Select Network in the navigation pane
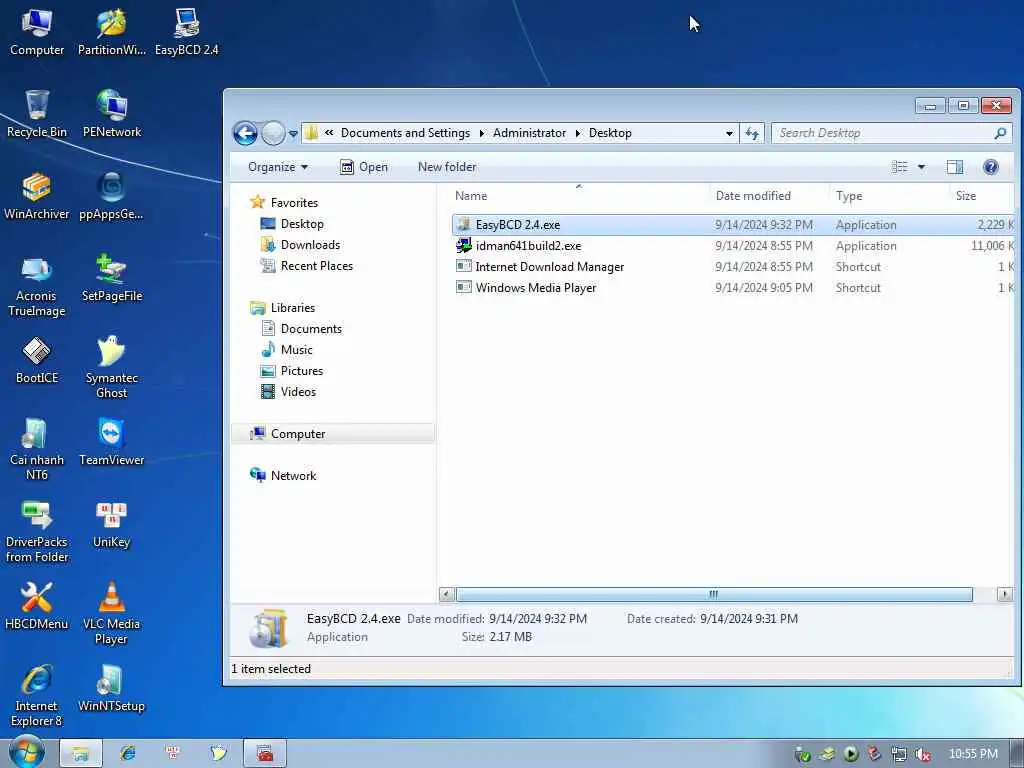 click(293, 475)
